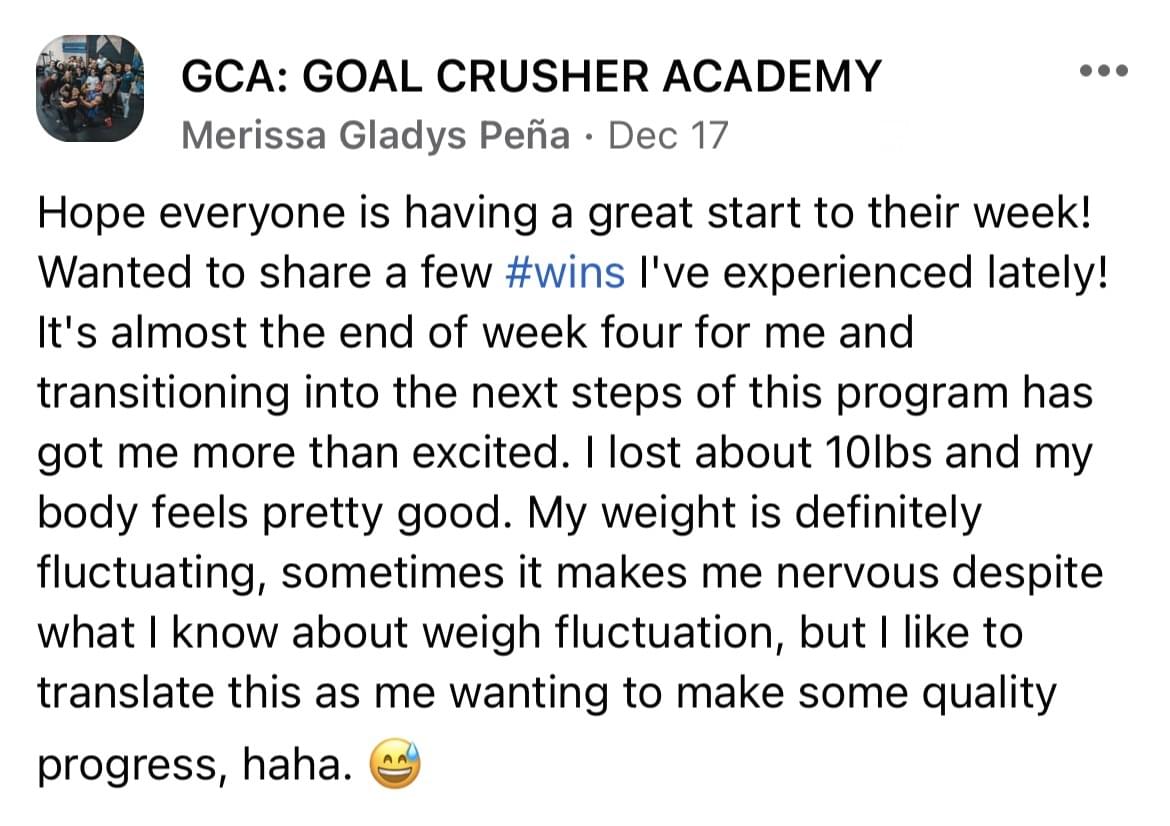Click the phrase "weigh fluctuation" in the post
Screen dimensions: 1170x826
[603, 633]
